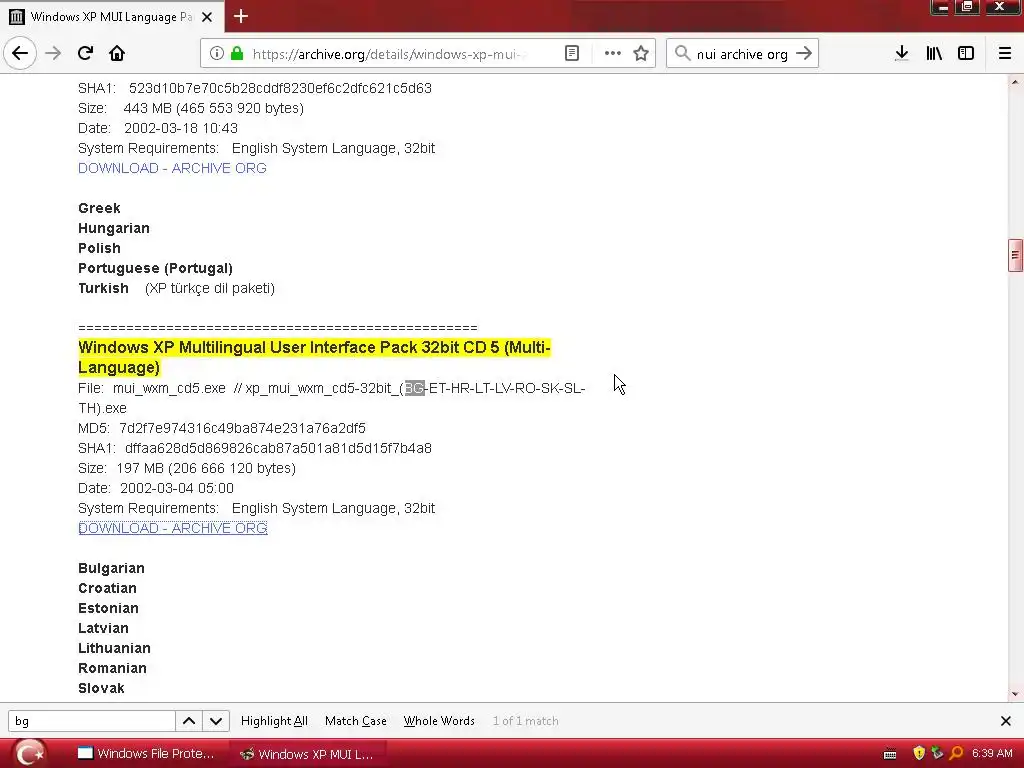The width and height of the screenshot is (1024, 768).
Task: Click the 'Polish' language entry
Action: (99, 249)
